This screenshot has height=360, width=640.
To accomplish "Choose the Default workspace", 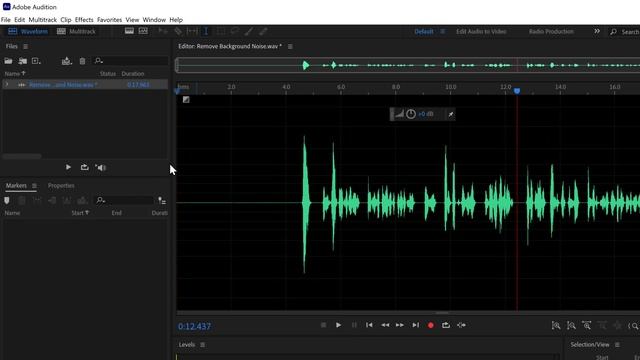I will click(424, 31).
